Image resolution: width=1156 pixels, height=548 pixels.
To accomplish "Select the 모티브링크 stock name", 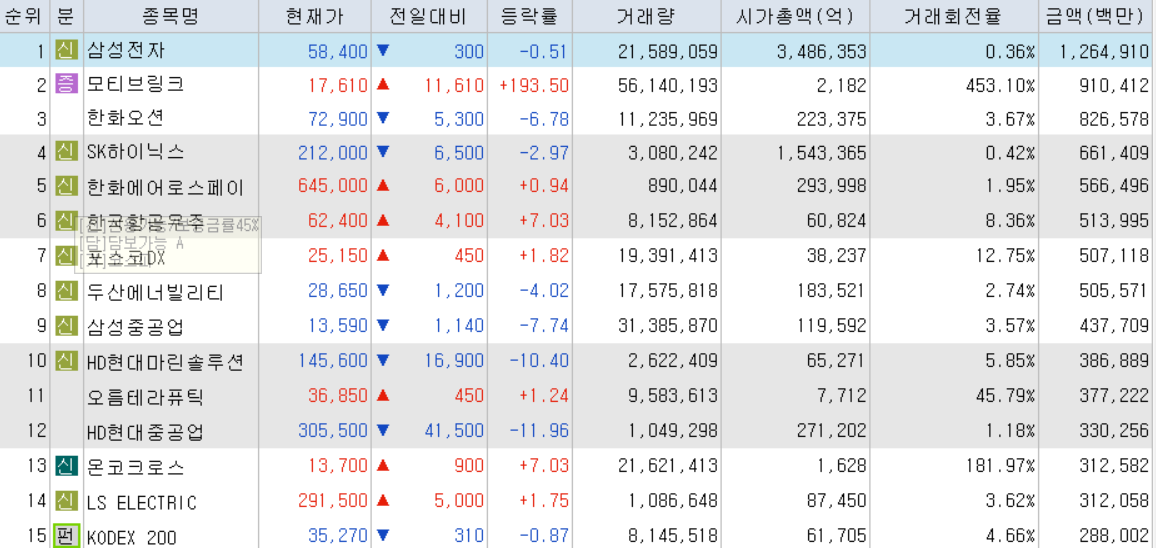I will (x=135, y=85).
